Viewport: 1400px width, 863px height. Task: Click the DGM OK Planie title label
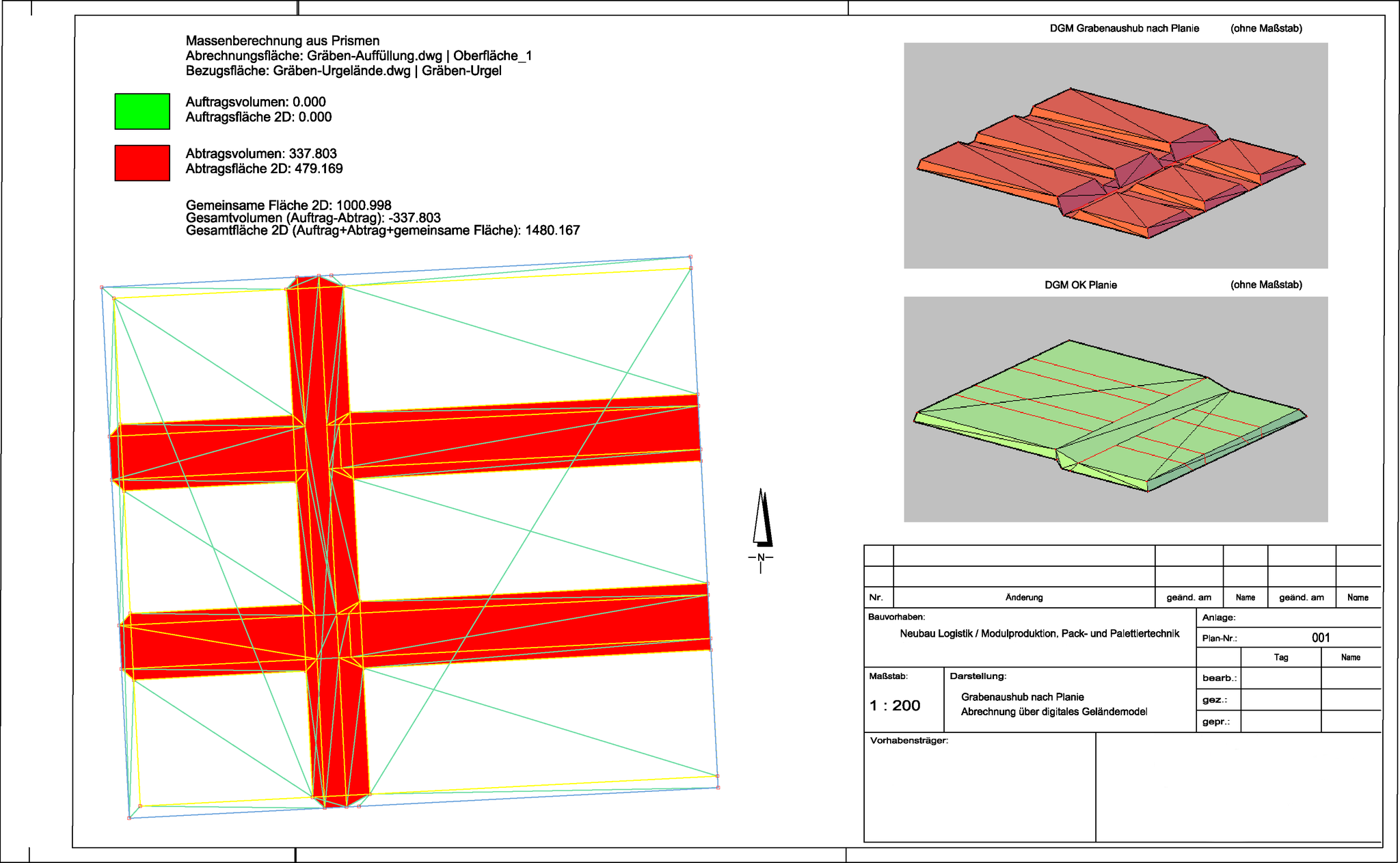click(x=1080, y=285)
